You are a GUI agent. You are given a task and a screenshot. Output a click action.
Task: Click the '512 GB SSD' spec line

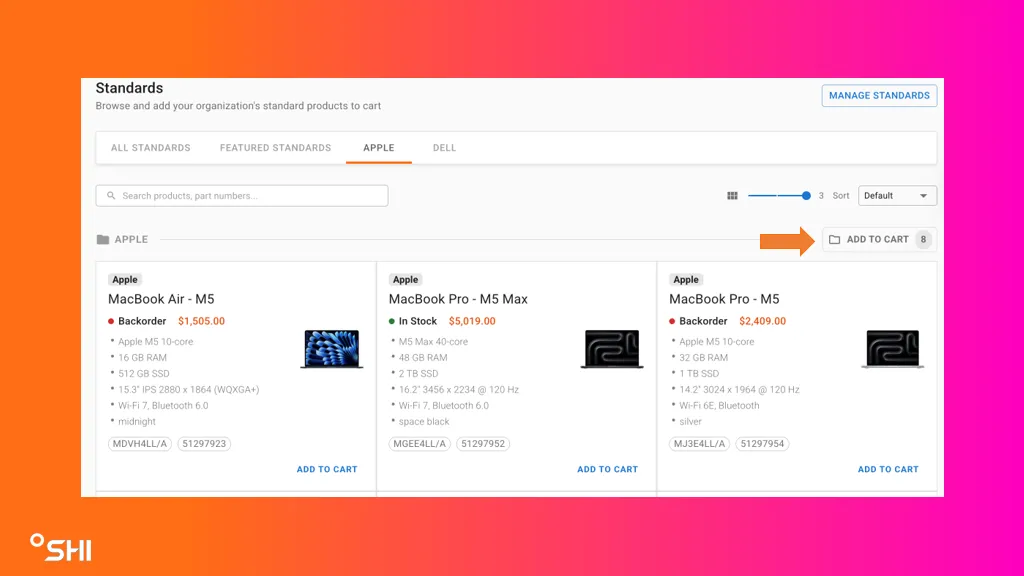[144, 374]
